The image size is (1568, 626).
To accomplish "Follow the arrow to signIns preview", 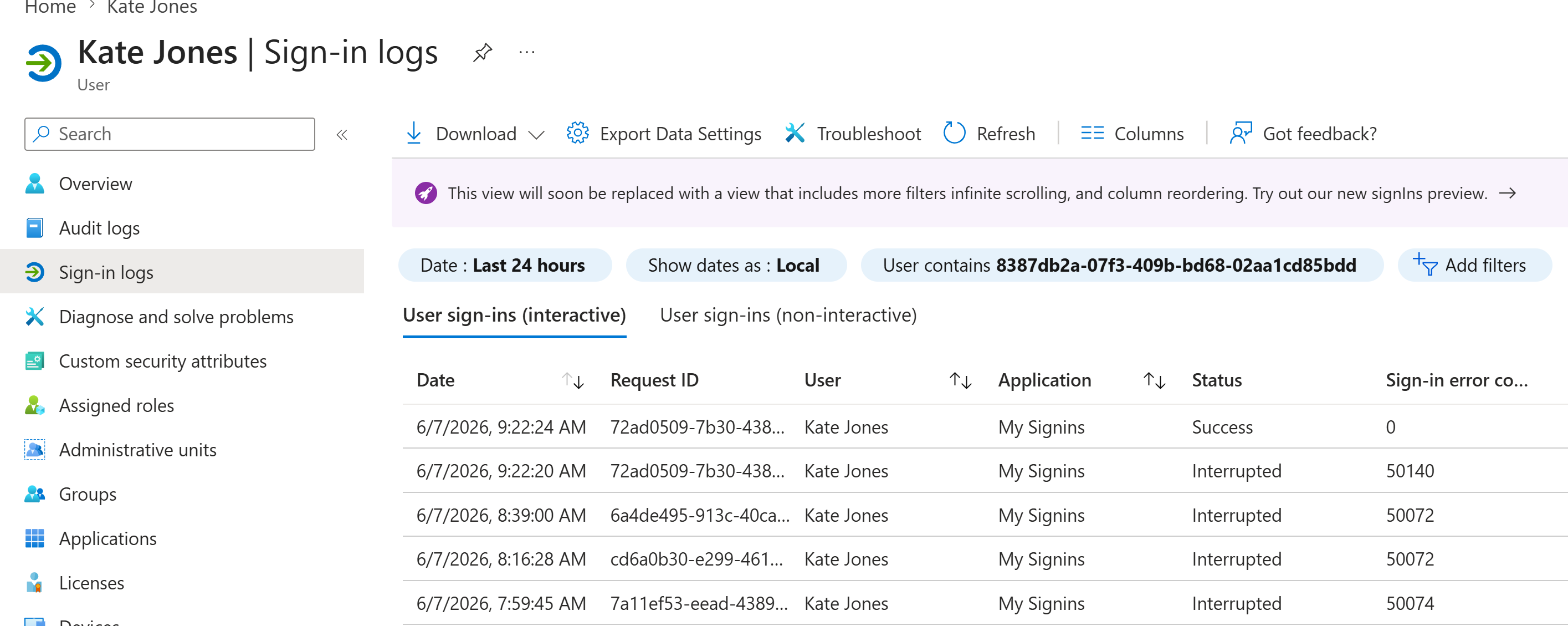I will pos(1508,193).
